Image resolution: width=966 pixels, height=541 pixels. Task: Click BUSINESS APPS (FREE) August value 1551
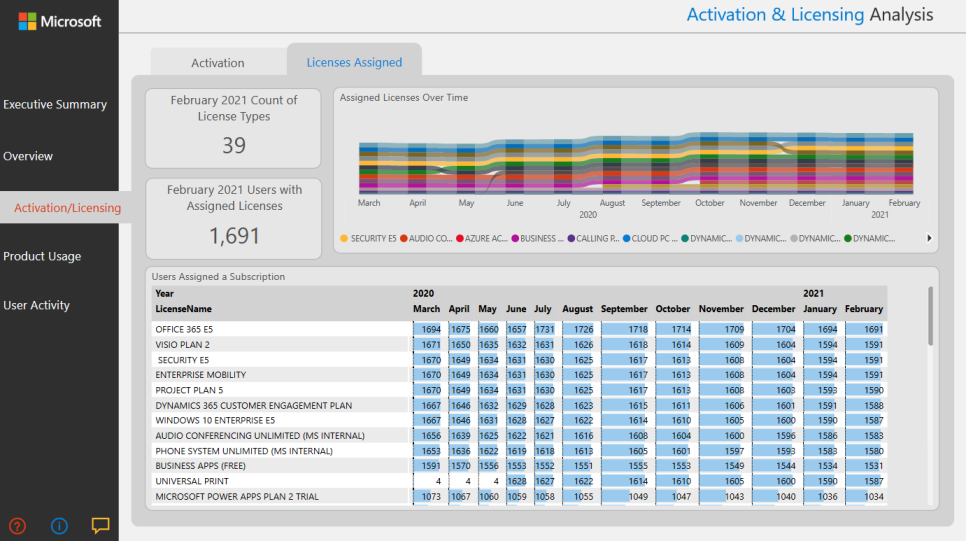583,466
